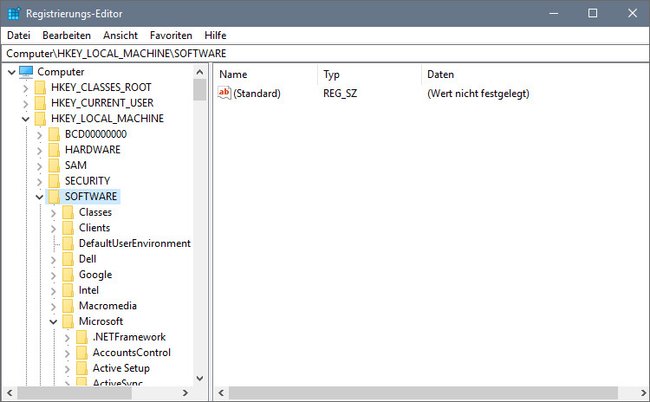Click the Microsoft folder icon
The height and width of the screenshot is (402, 650).
point(68,322)
